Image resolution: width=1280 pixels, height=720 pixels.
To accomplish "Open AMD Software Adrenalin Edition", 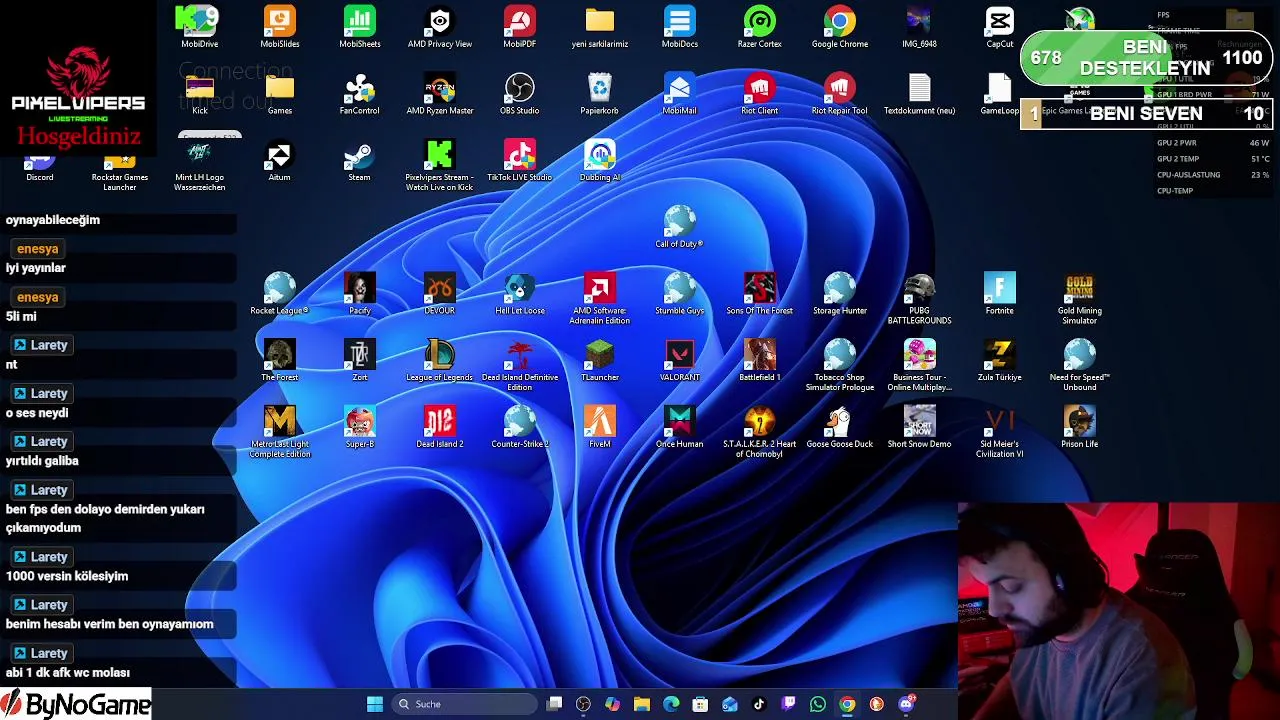I will point(600,299).
